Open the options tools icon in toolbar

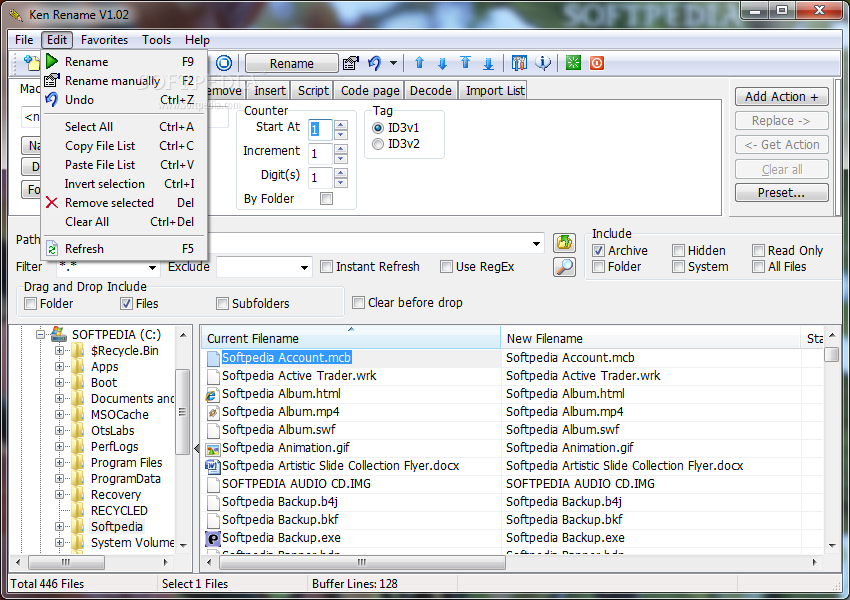click(x=519, y=63)
